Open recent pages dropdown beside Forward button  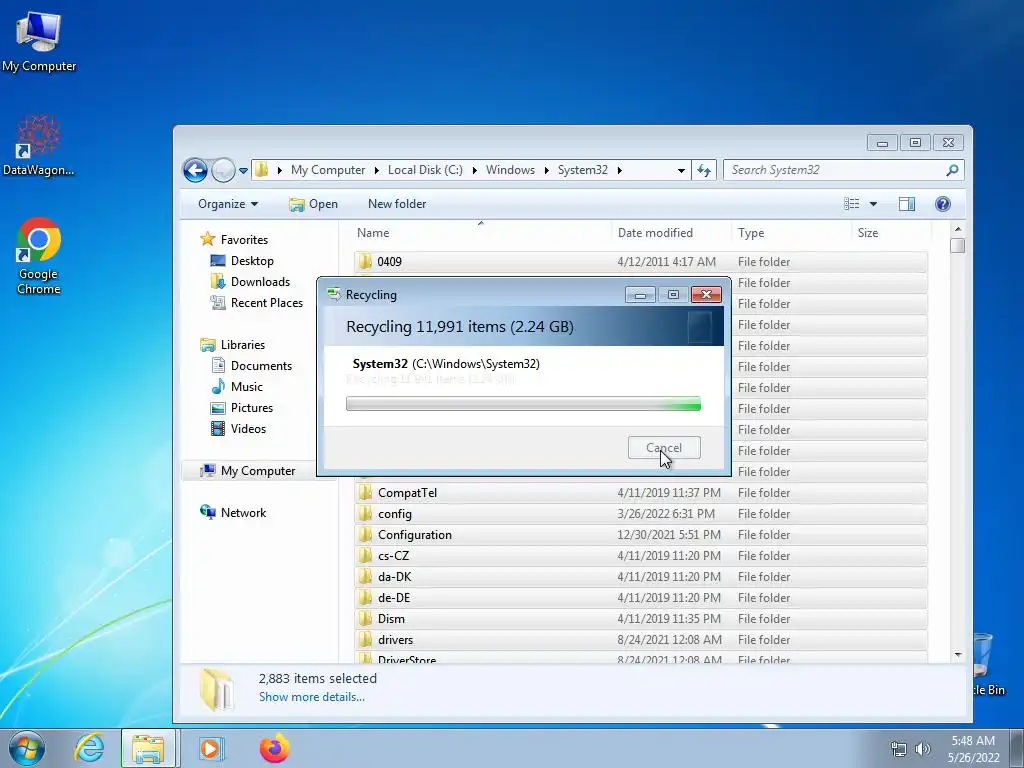(243, 170)
